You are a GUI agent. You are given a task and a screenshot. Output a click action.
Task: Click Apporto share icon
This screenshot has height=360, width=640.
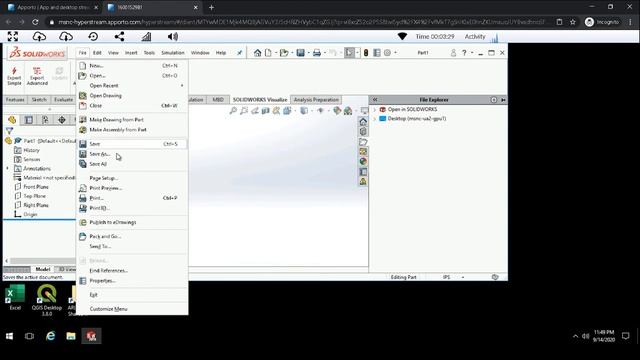coord(119,36)
